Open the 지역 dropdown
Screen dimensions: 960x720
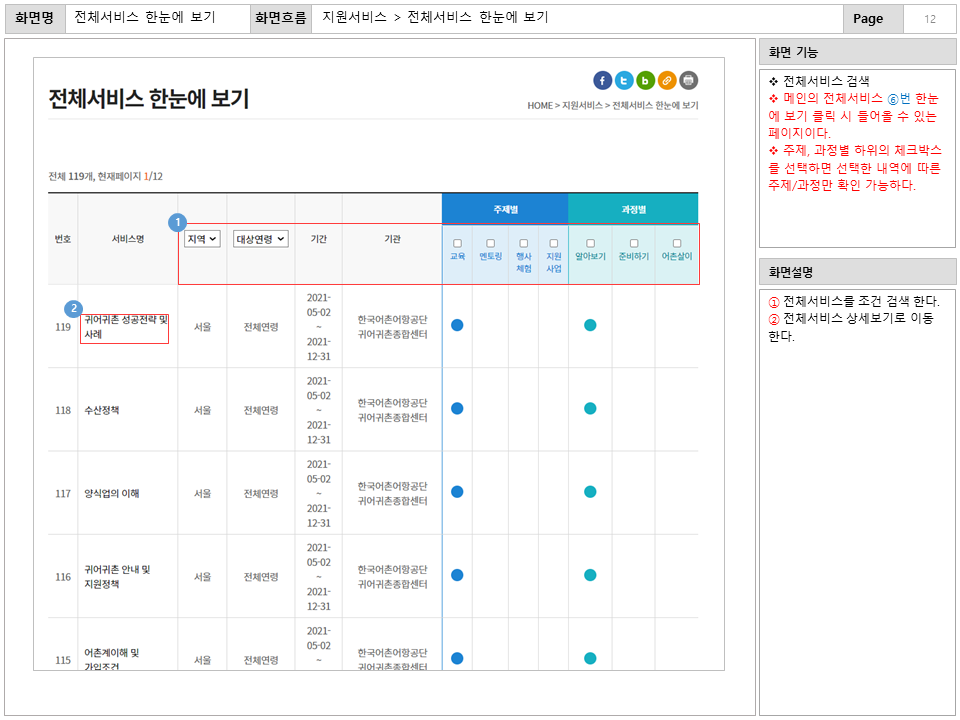(x=202, y=239)
